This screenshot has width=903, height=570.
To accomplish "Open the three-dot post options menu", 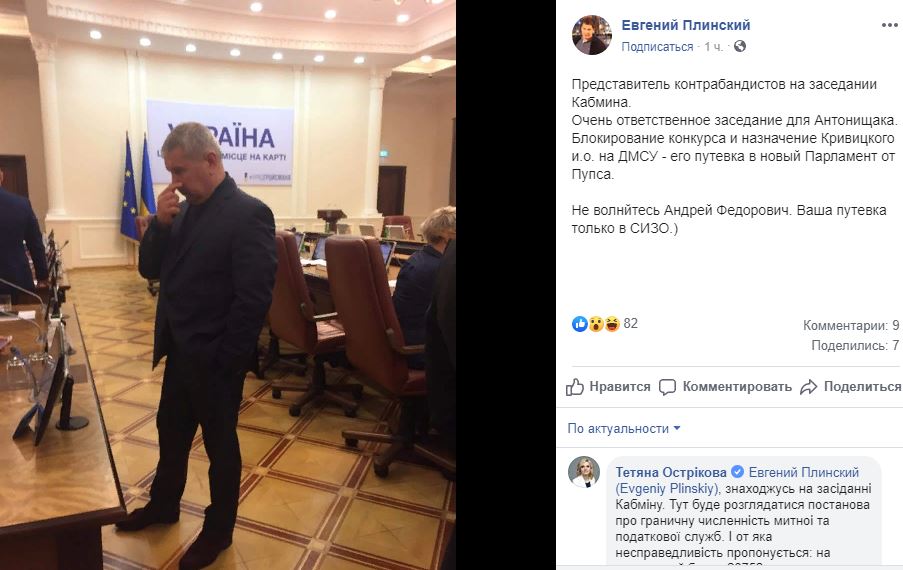I will (x=889, y=25).
